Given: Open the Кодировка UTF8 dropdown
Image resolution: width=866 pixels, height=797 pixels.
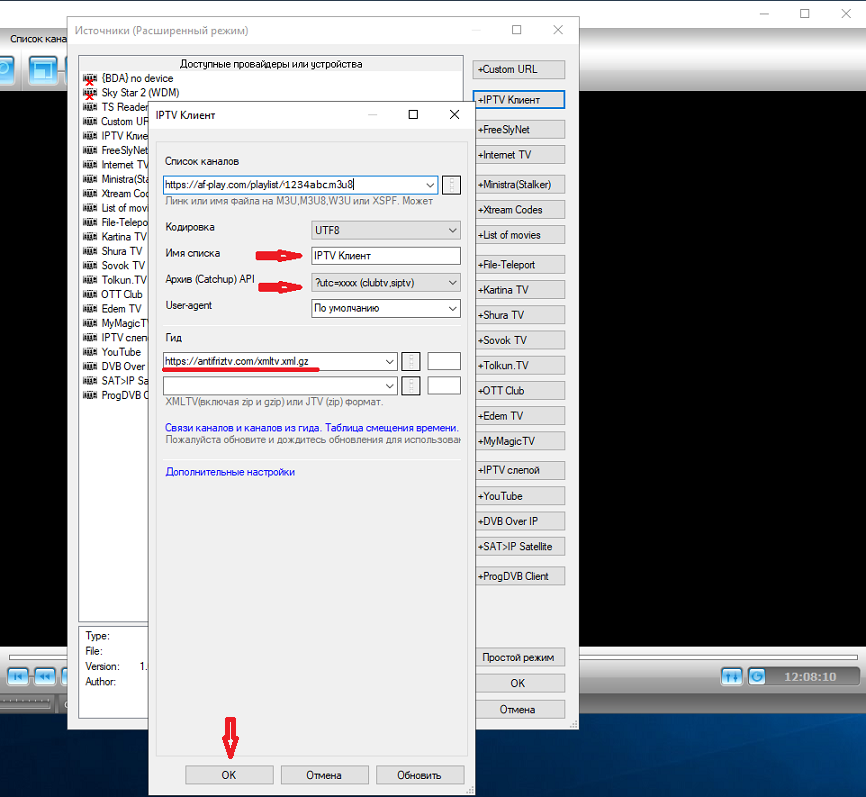Looking at the screenshot, I should tap(385, 230).
